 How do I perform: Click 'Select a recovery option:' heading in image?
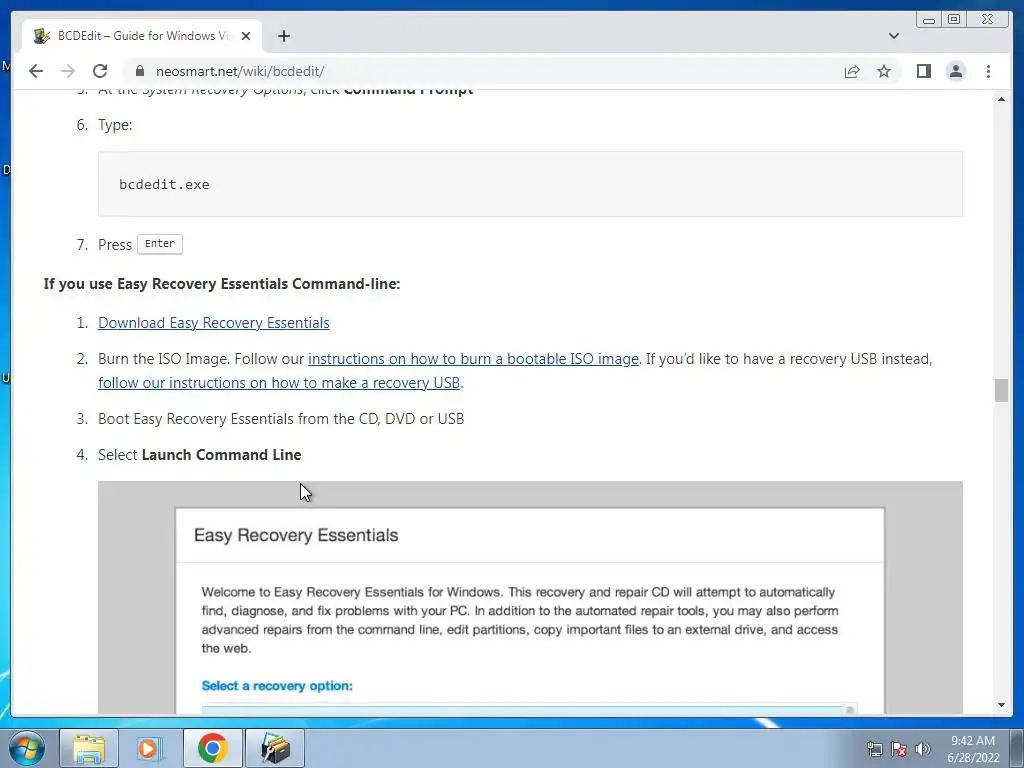277,686
